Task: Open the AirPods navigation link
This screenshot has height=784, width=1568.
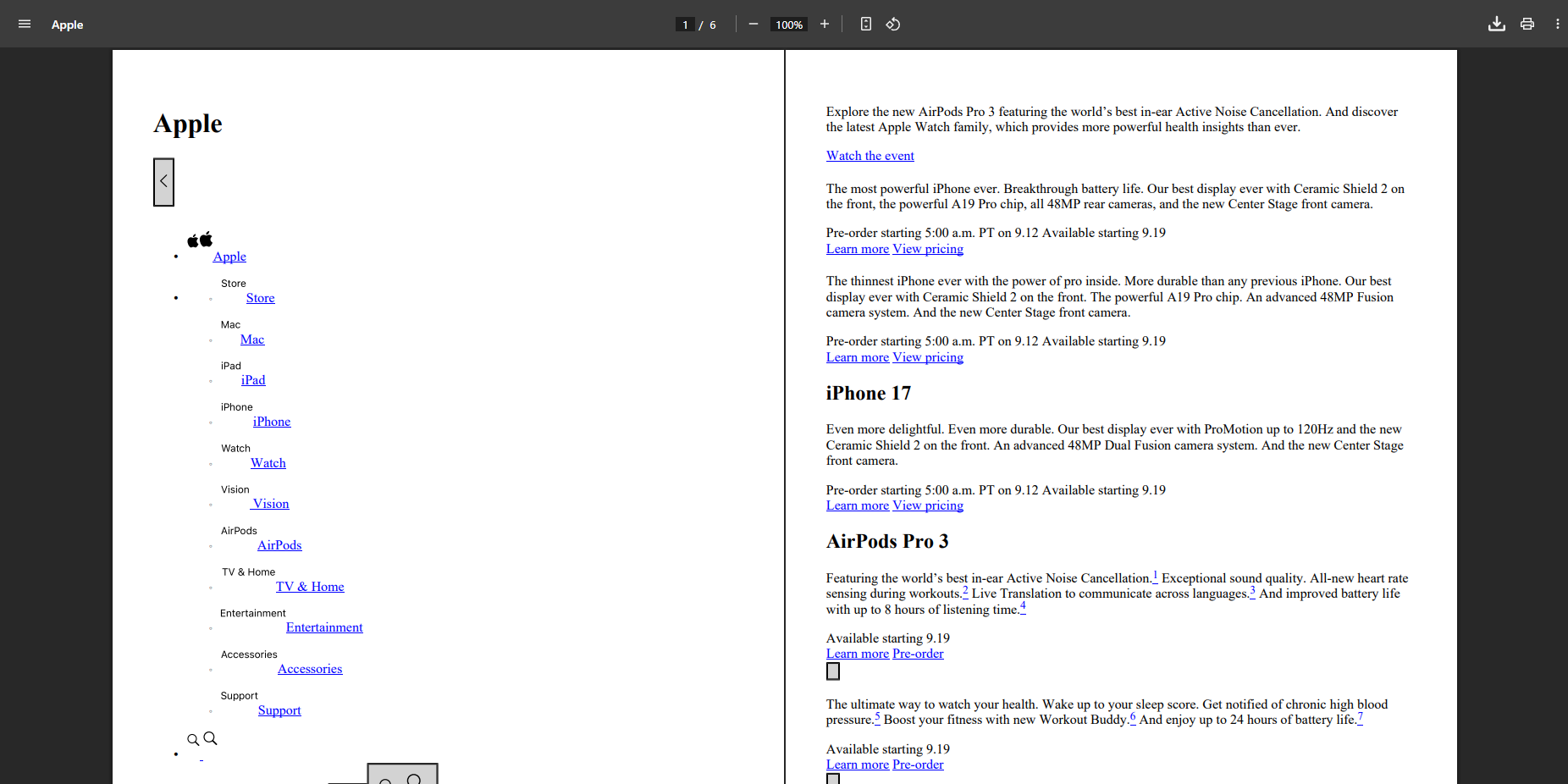Action: click(279, 545)
